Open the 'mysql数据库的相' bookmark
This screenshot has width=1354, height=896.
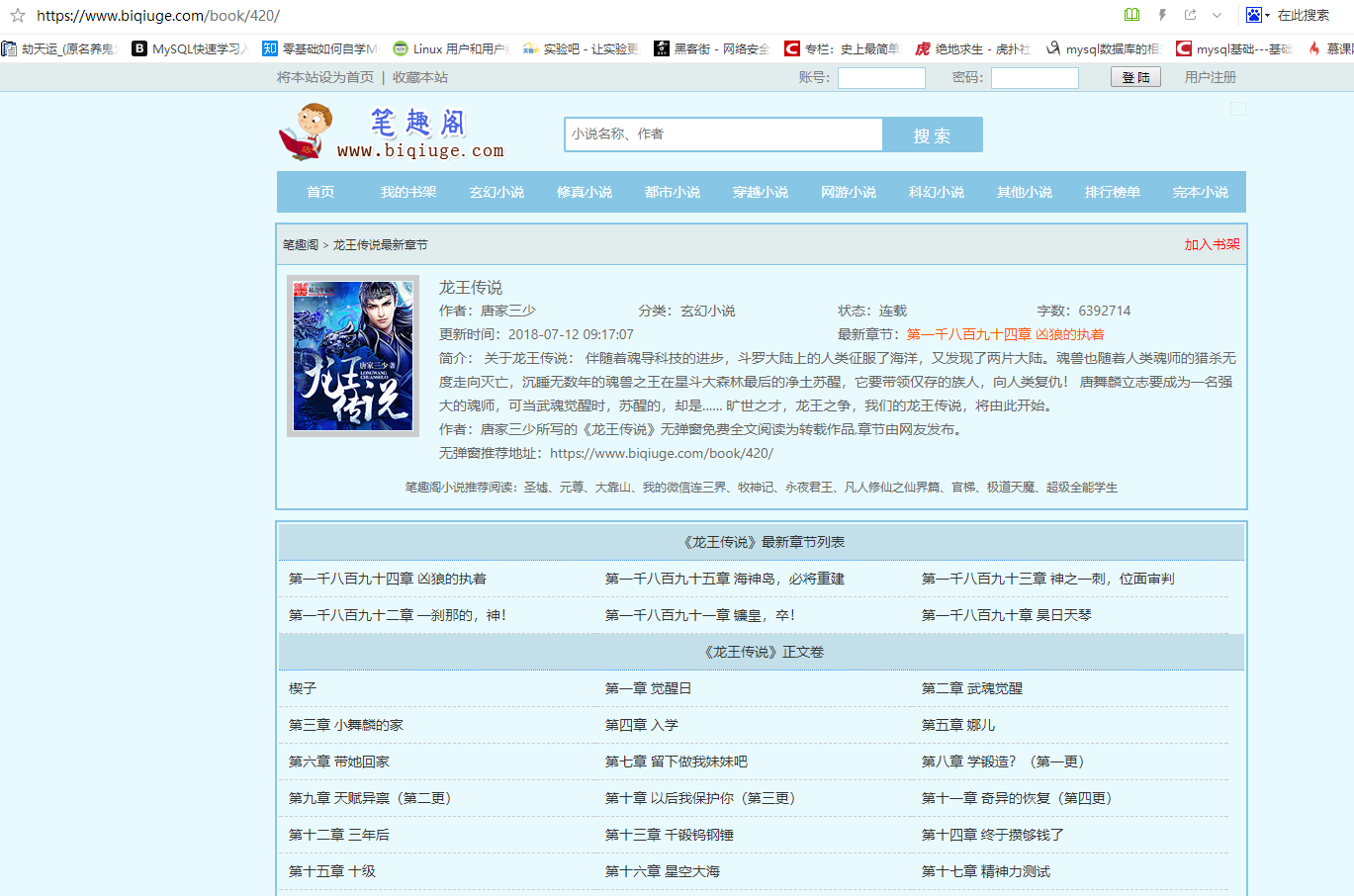point(1104,48)
